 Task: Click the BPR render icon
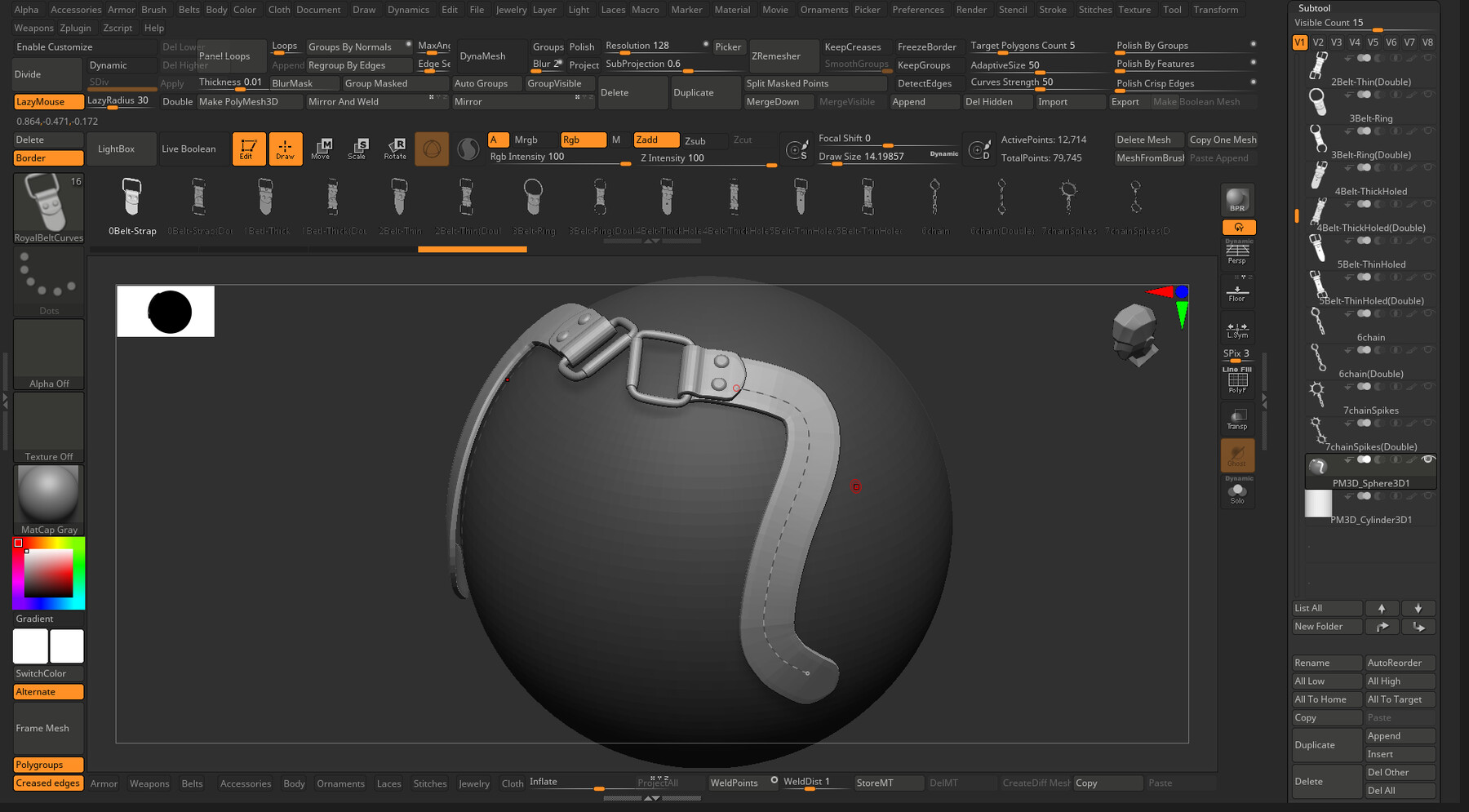click(x=1237, y=200)
